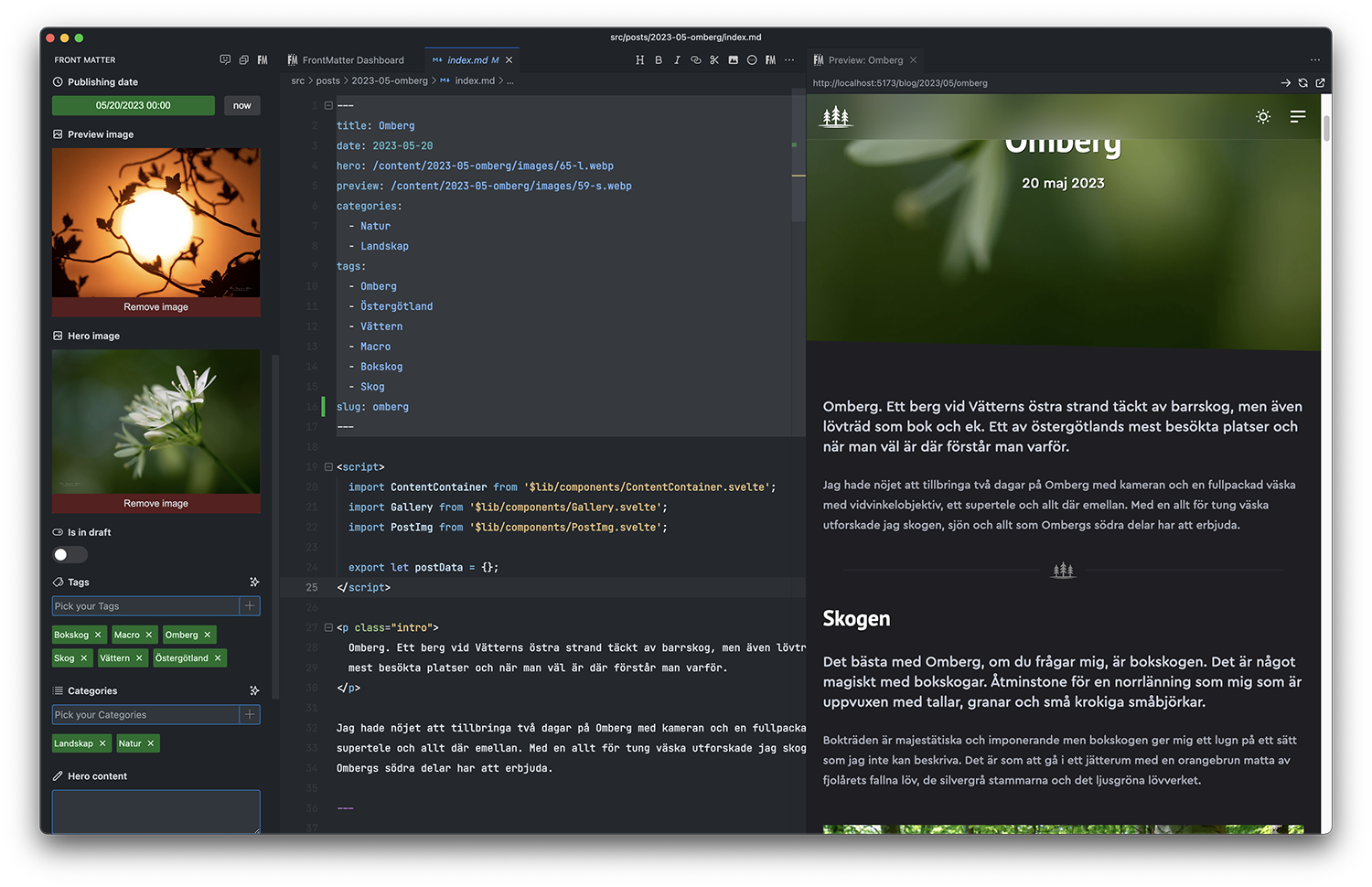The height and width of the screenshot is (887, 1372).
Task: Click the collapse-all icon in Front Matter header
Action: 243,59
